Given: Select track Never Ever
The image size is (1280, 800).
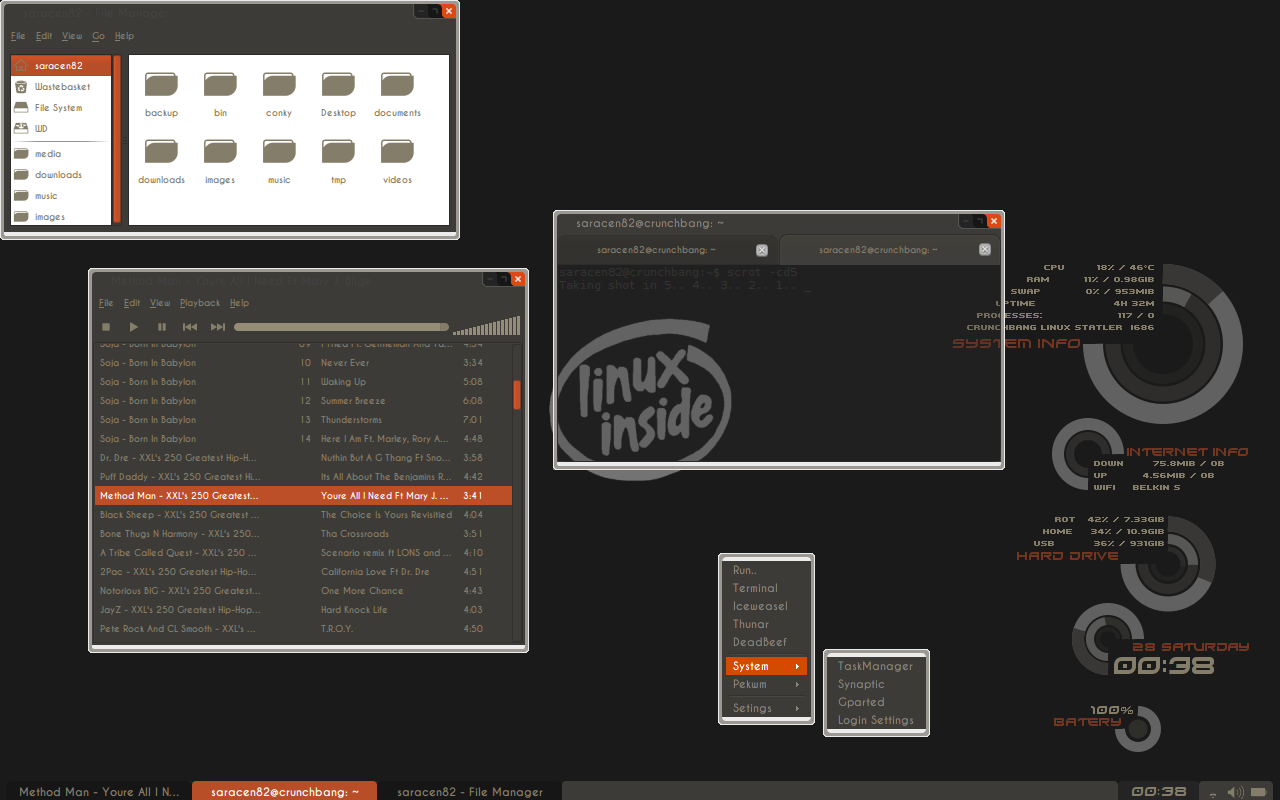Looking at the screenshot, I should point(303,363).
